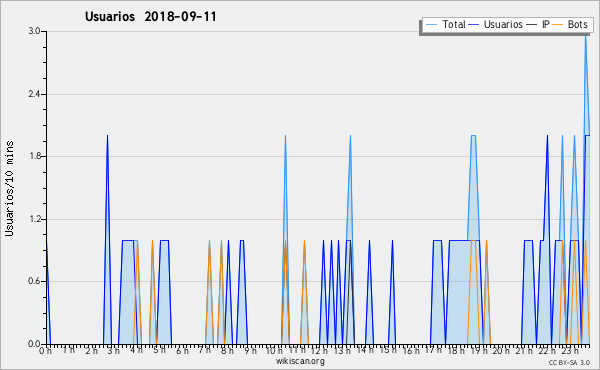Click the 18 h x-axis label
Viewport: 600px width, 370px height.
(x=456, y=350)
